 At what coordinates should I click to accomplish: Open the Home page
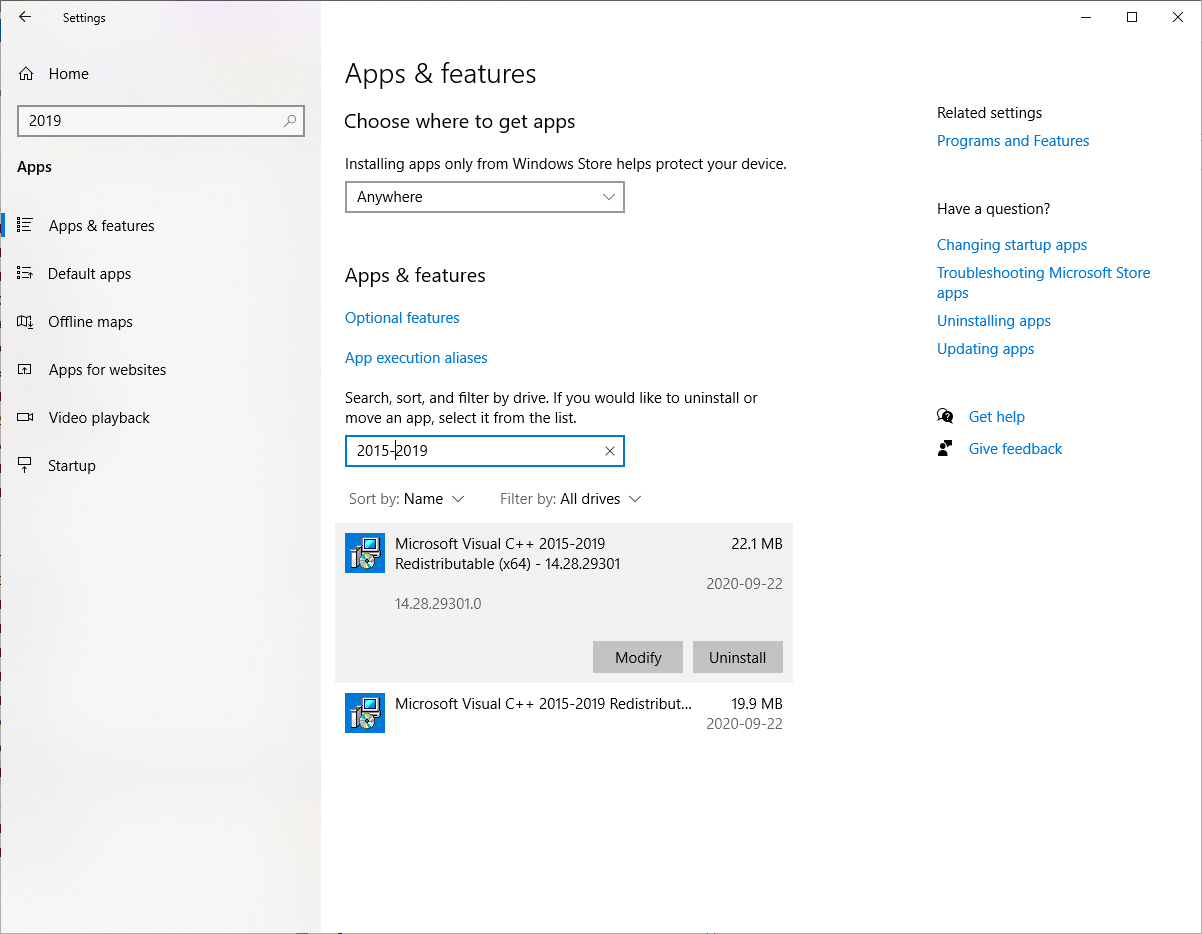(x=68, y=74)
